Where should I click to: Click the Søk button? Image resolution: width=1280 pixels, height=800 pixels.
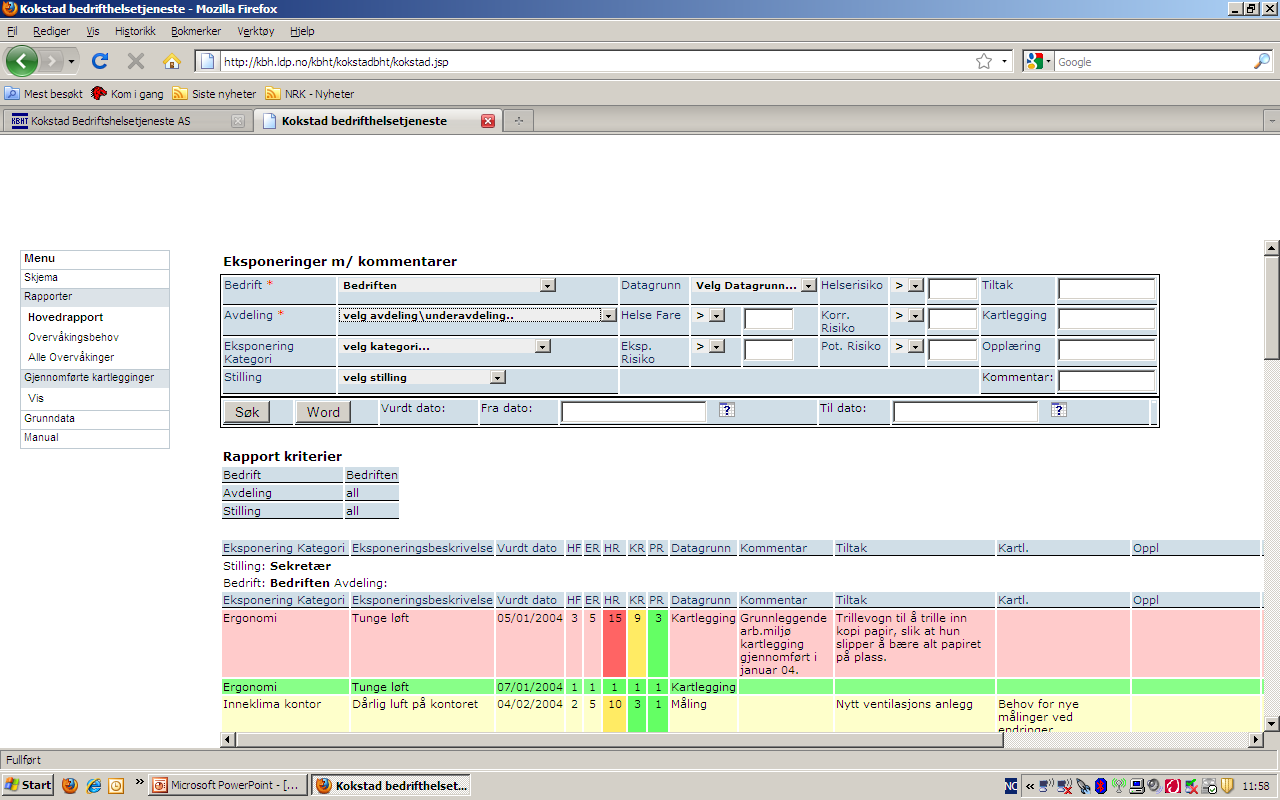(246, 412)
